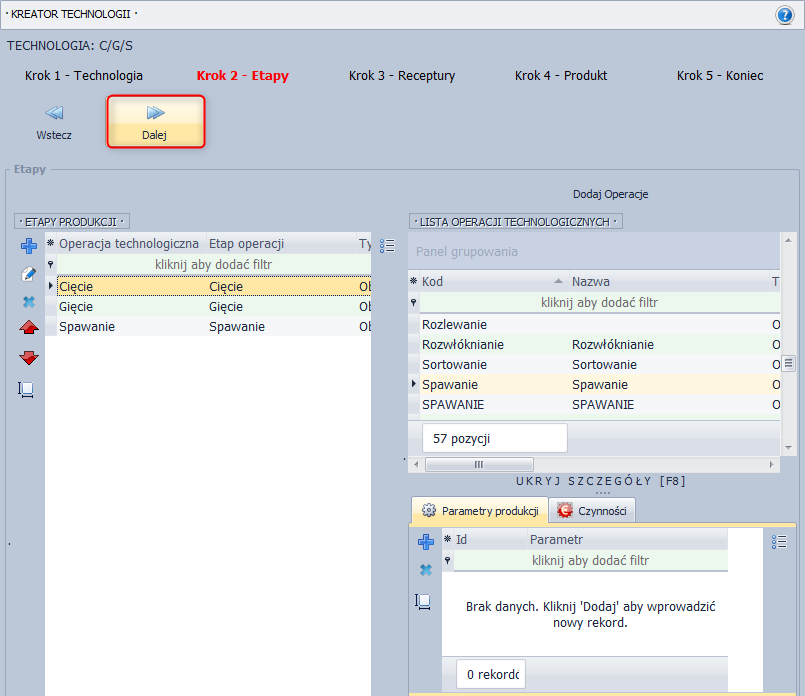Image resolution: width=805 pixels, height=696 pixels.
Task: Open column chooser for Etapy produkcji grid
Action: [388, 246]
